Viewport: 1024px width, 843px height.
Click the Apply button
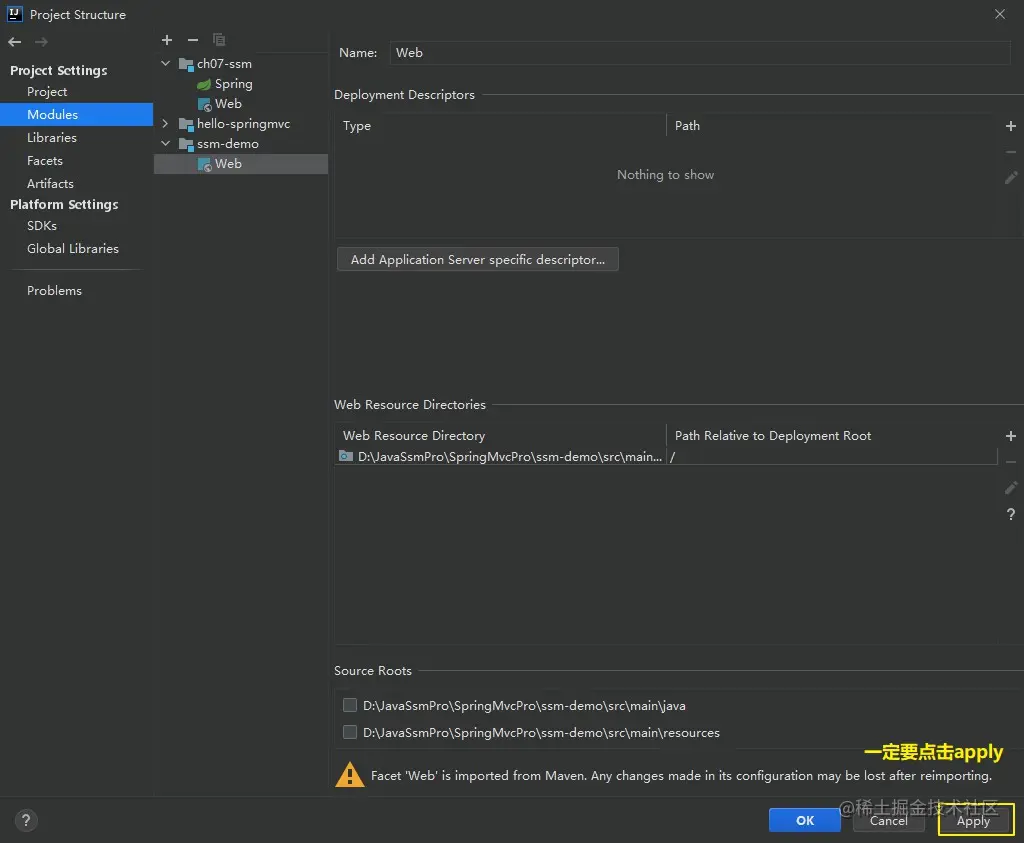(974, 821)
